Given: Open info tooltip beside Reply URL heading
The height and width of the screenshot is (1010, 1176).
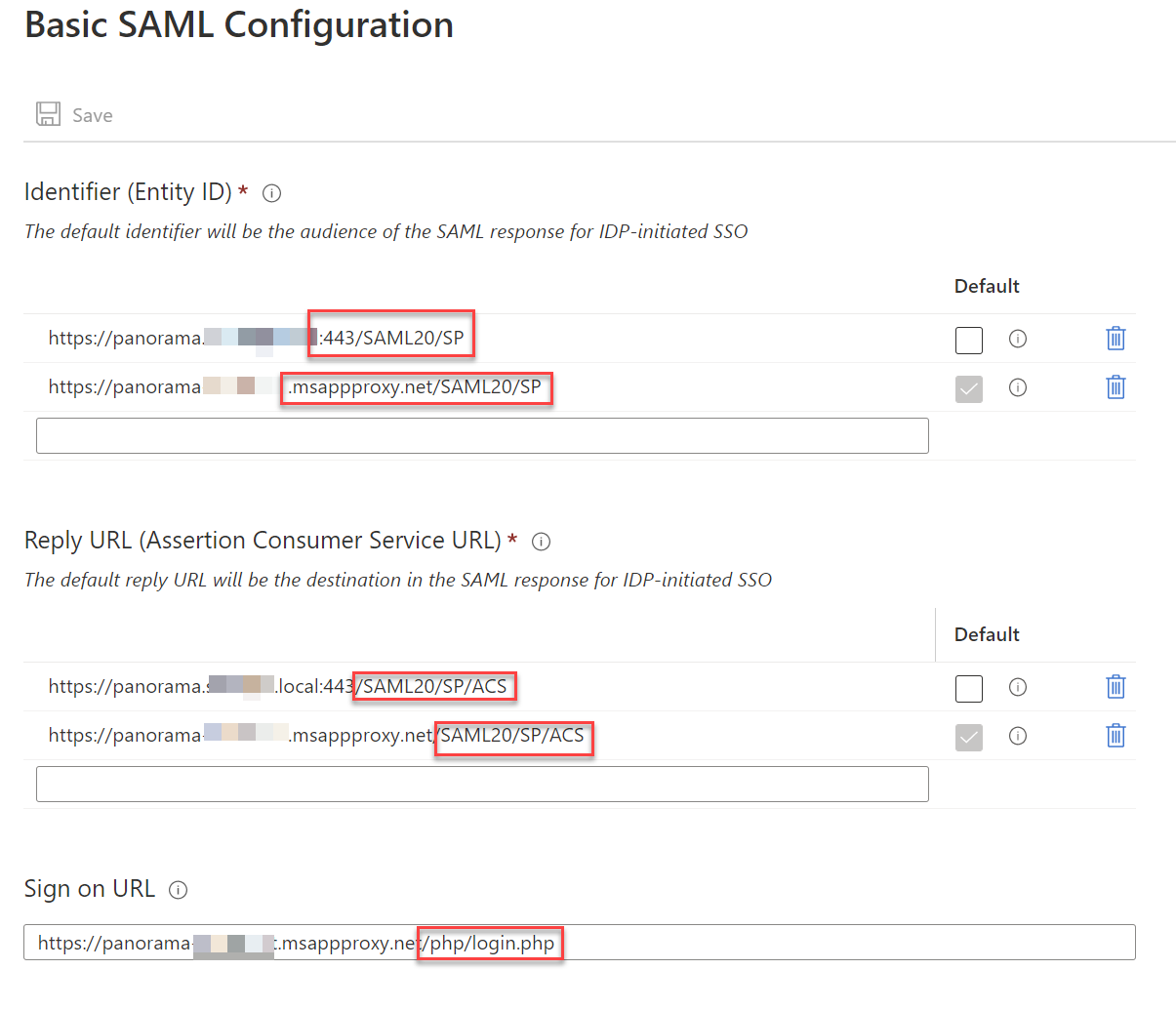Looking at the screenshot, I should (x=542, y=542).
